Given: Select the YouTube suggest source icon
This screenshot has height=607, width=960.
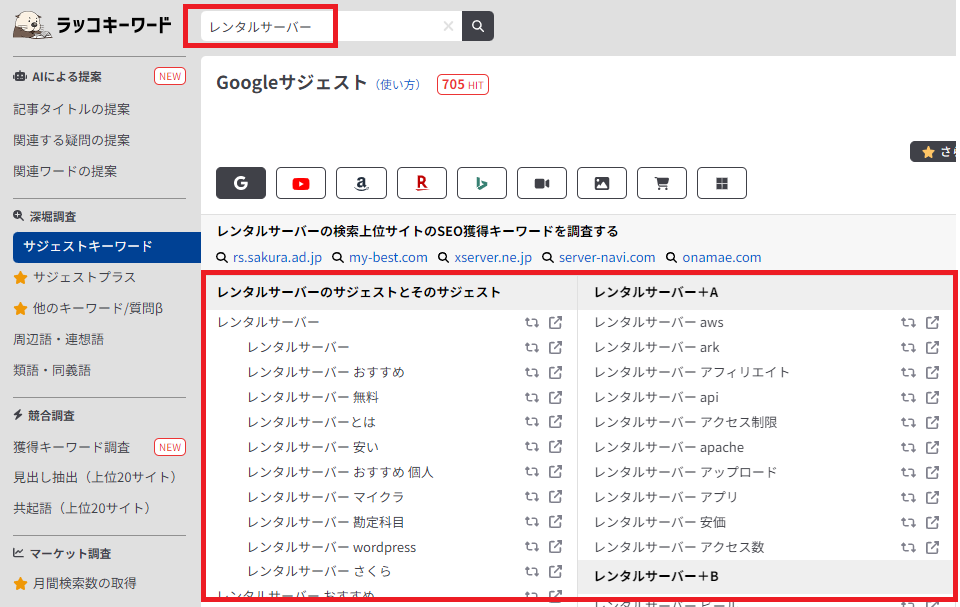Looking at the screenshot, I should [x=301, y=183].
